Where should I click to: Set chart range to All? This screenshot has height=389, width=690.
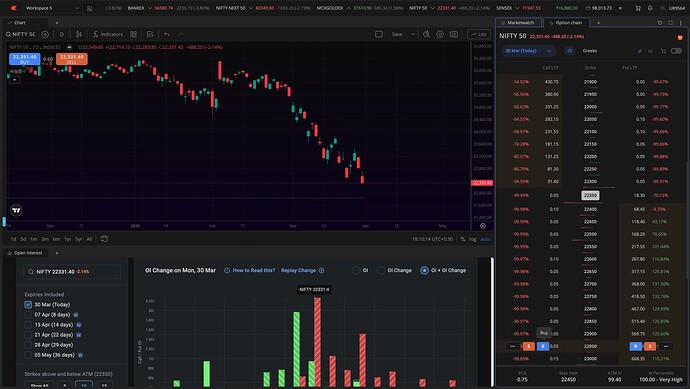pos(89,239)
